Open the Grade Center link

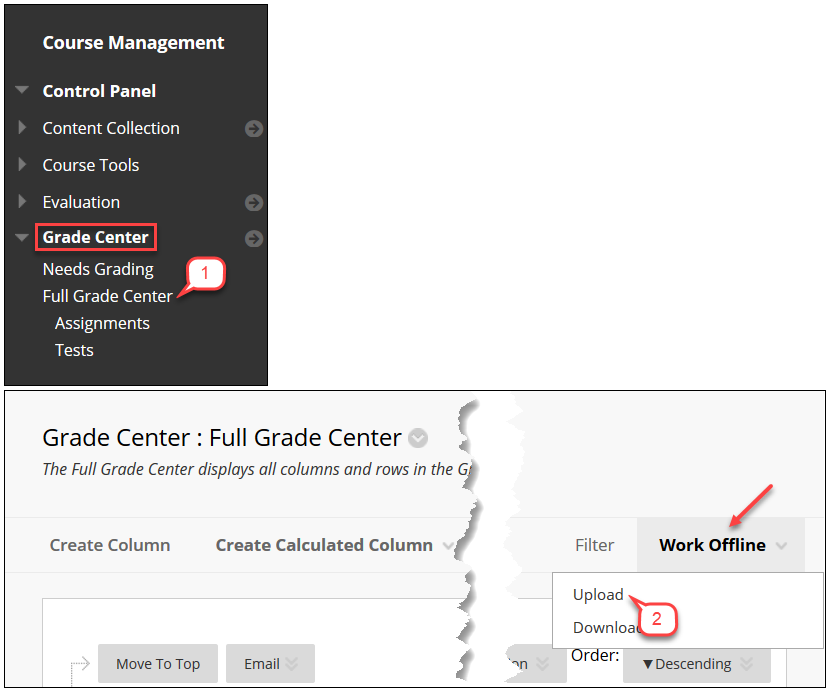(95, 237)
